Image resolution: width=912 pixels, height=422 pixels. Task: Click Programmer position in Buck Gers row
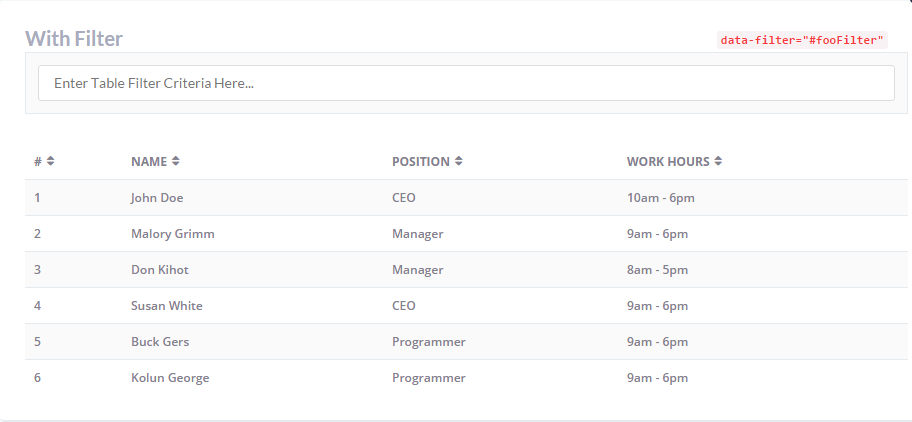point(428,342)
